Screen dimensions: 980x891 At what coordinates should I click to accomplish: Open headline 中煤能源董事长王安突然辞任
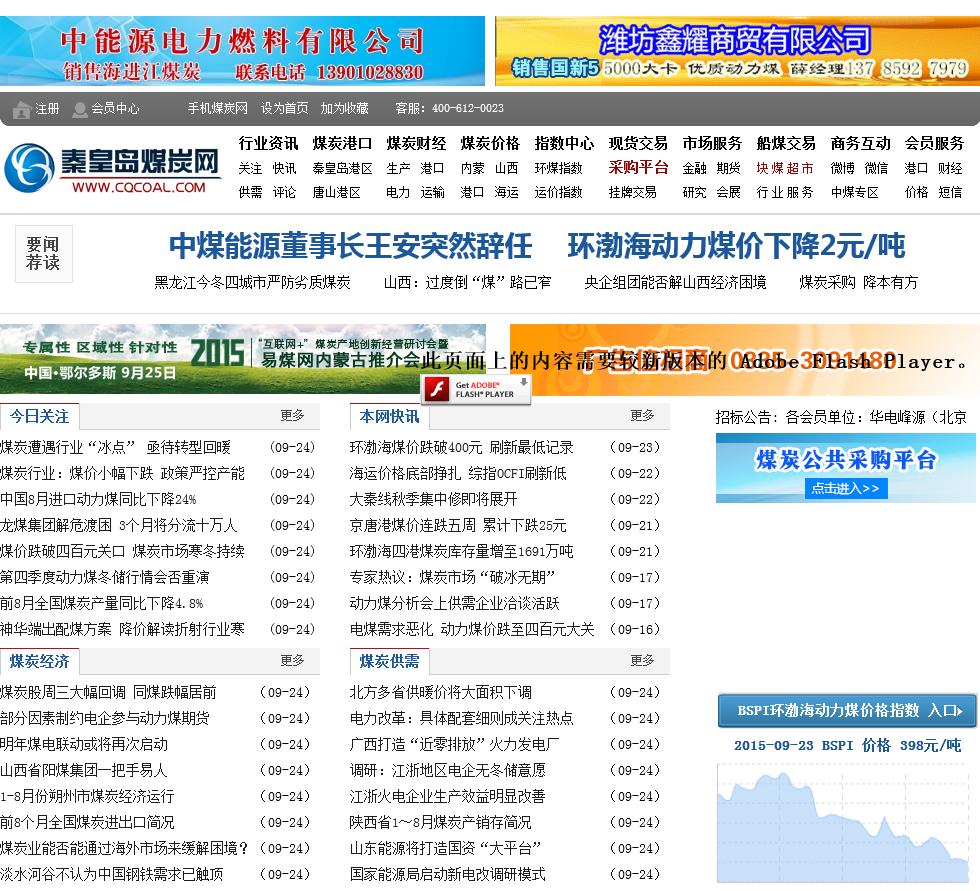(x=351, y=246)
